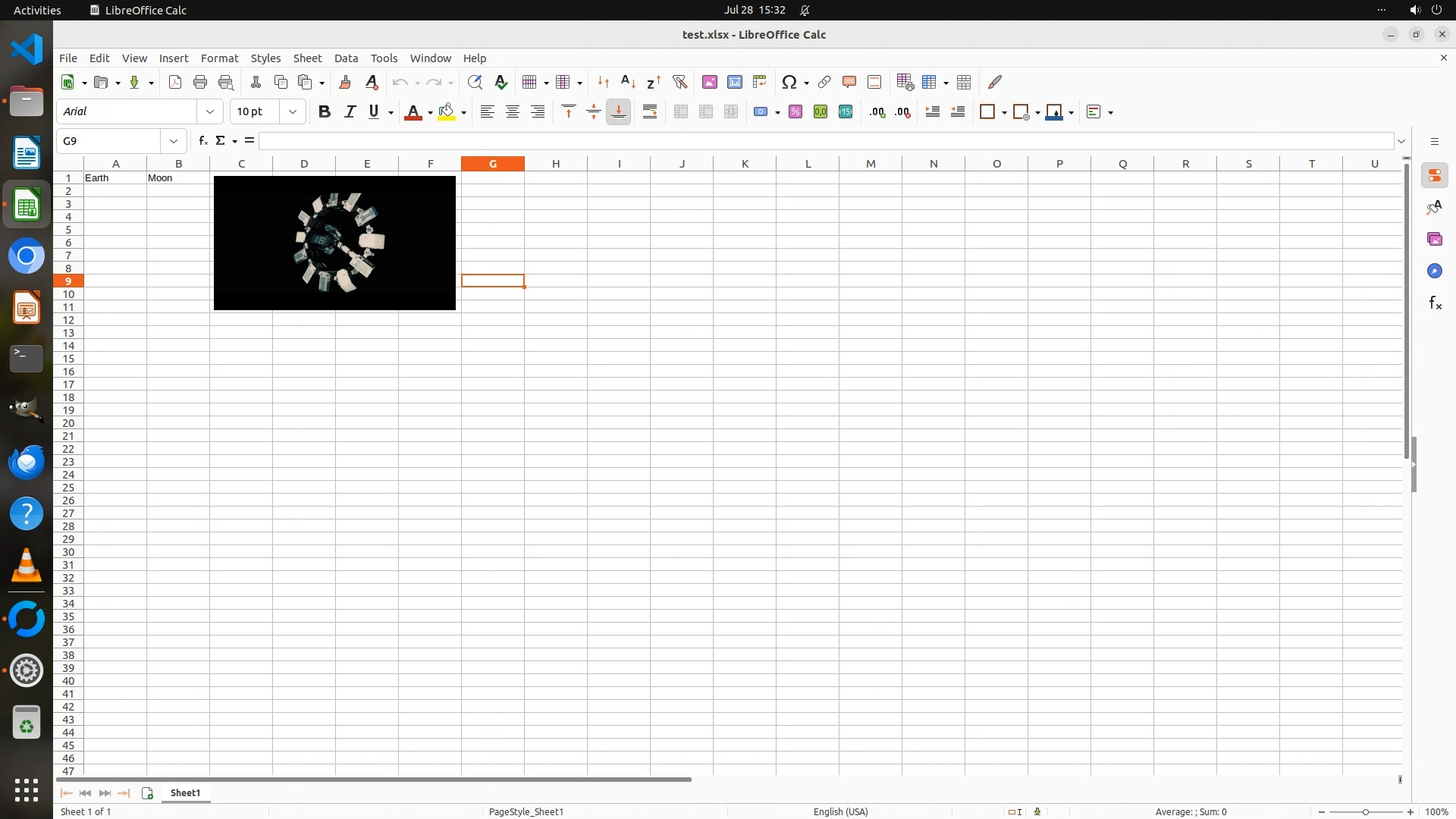Open sidebar Navigator compass icon
Image resolution: width=1456 pixels, height=819 pixels.
1434,271
